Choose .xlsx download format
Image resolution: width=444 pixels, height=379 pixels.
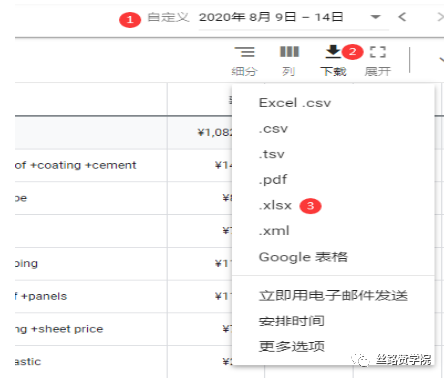click(x=275, y=205)
